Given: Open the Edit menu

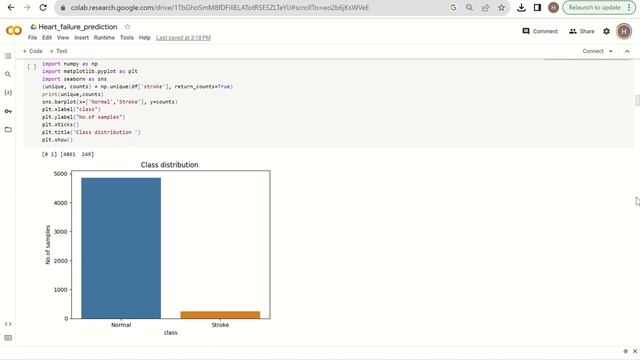Looking at the screenshot, I should [47, 38].
